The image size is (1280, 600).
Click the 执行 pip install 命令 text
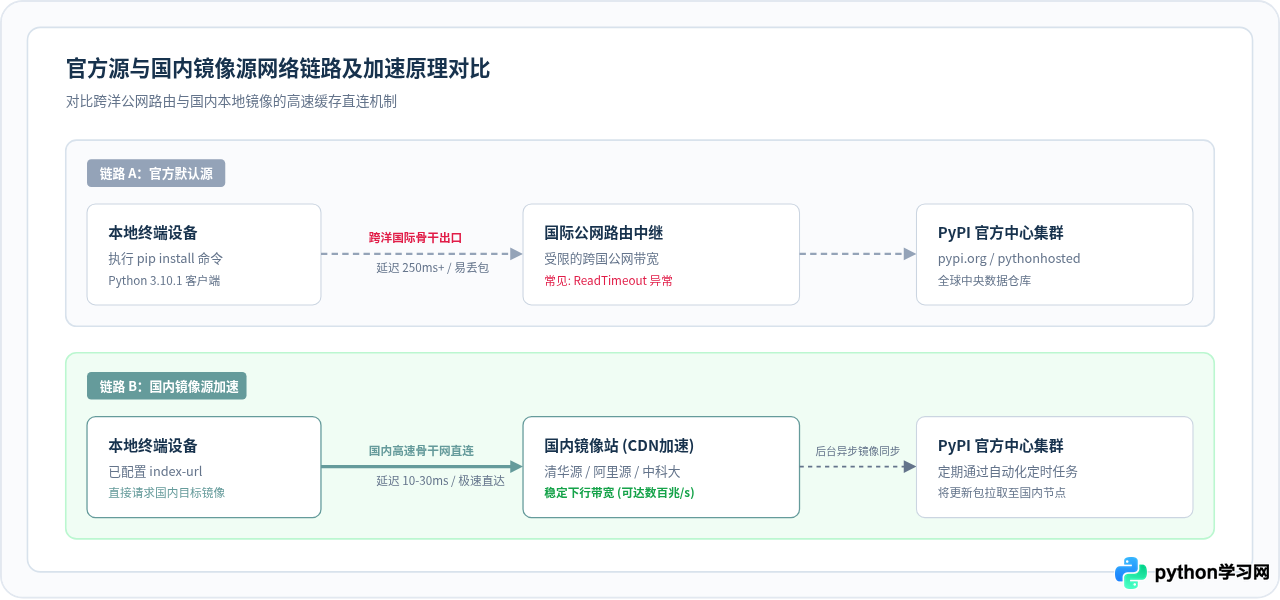click(x=166, y=258)
